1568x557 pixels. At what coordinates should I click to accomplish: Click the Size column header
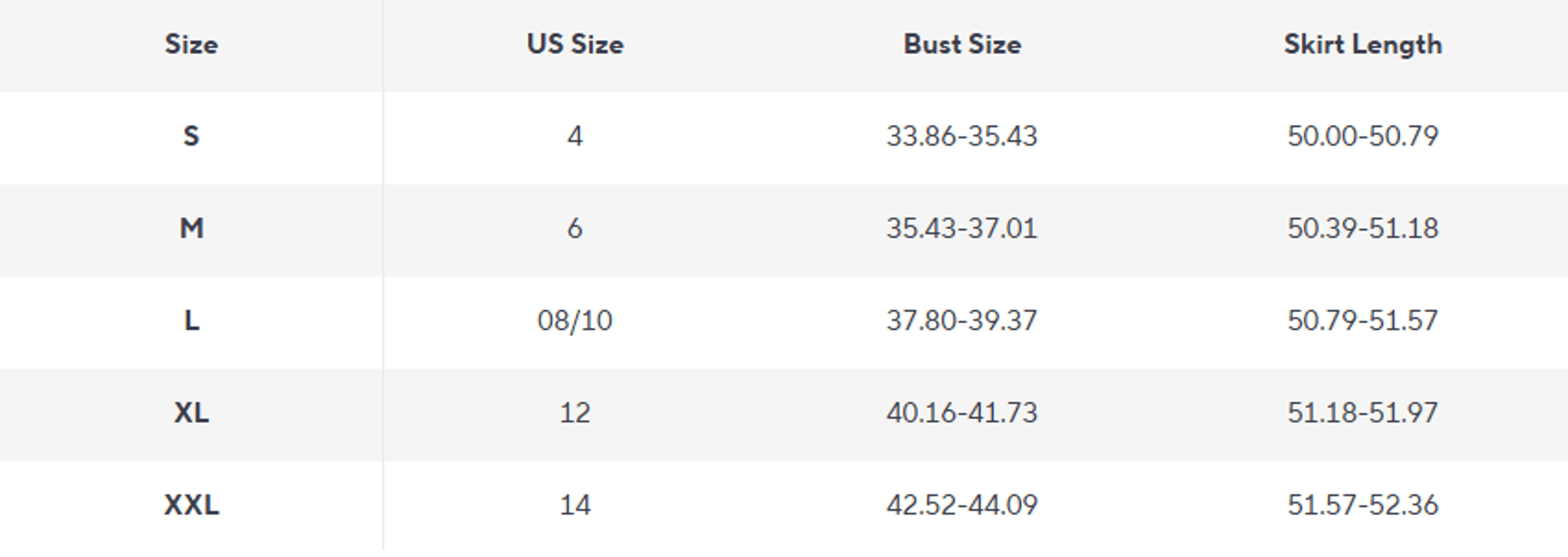click(x=191, y=44)
